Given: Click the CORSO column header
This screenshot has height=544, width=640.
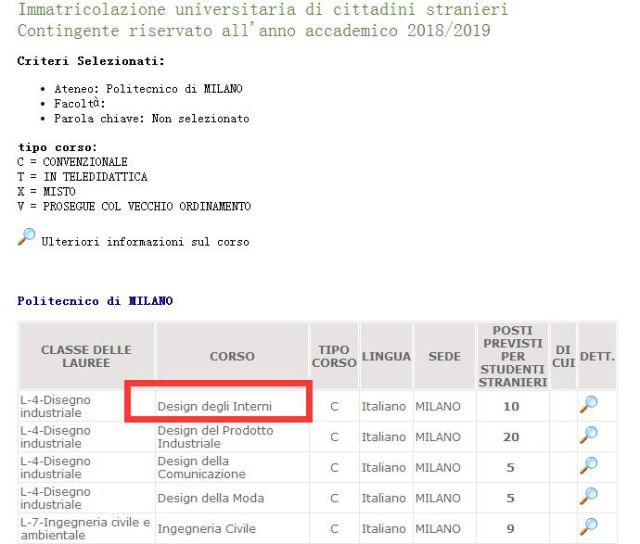Looking at the screenshot, I should point(232,356).
